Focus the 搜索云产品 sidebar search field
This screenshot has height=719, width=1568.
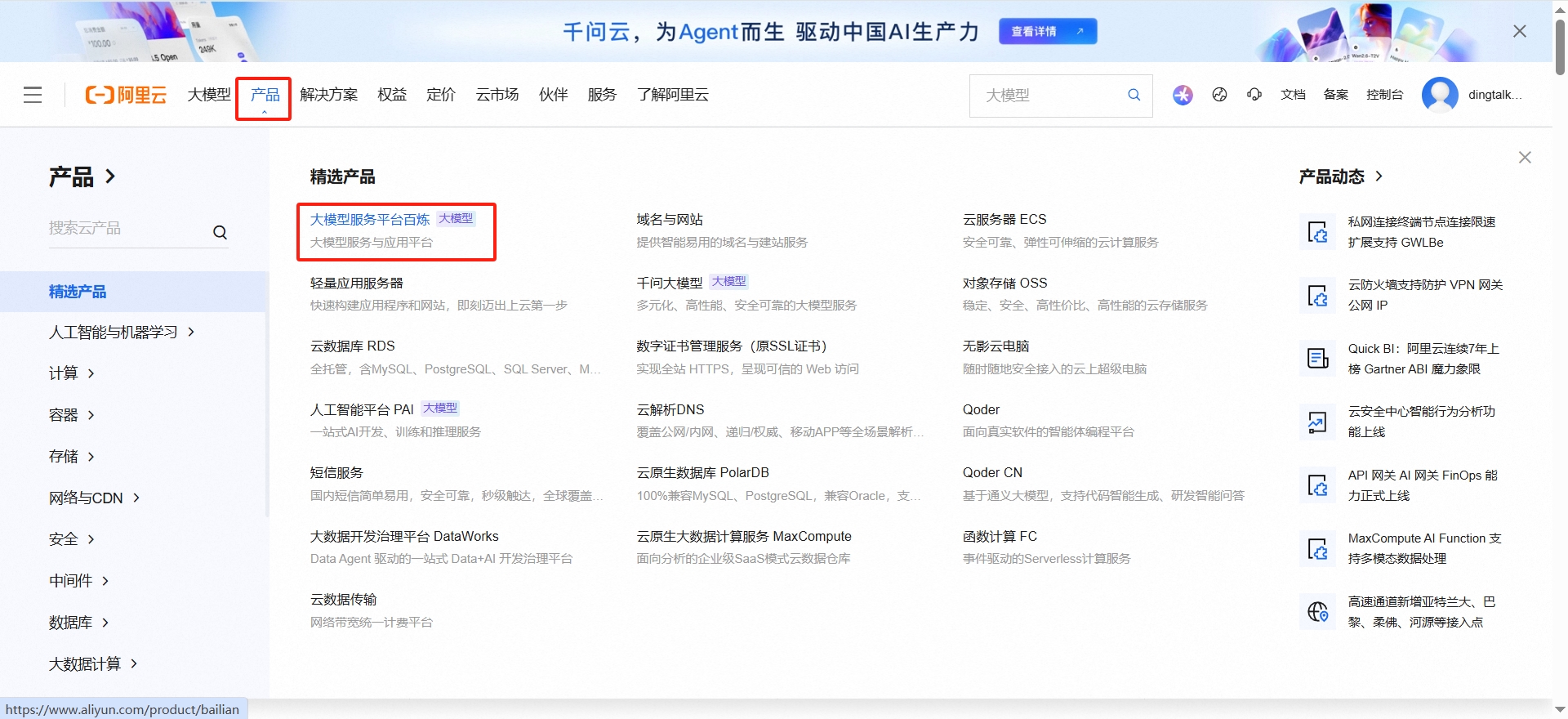127,229
